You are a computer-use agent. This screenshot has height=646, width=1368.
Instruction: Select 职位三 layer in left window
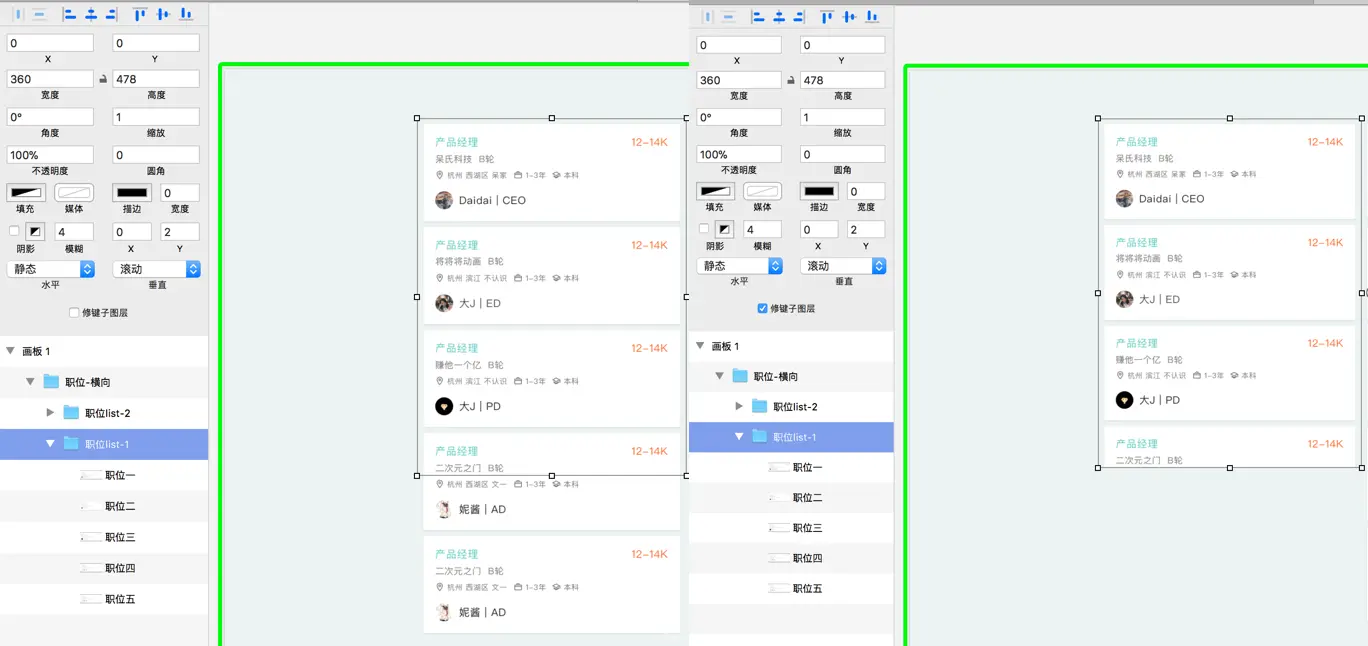[104, 537]
